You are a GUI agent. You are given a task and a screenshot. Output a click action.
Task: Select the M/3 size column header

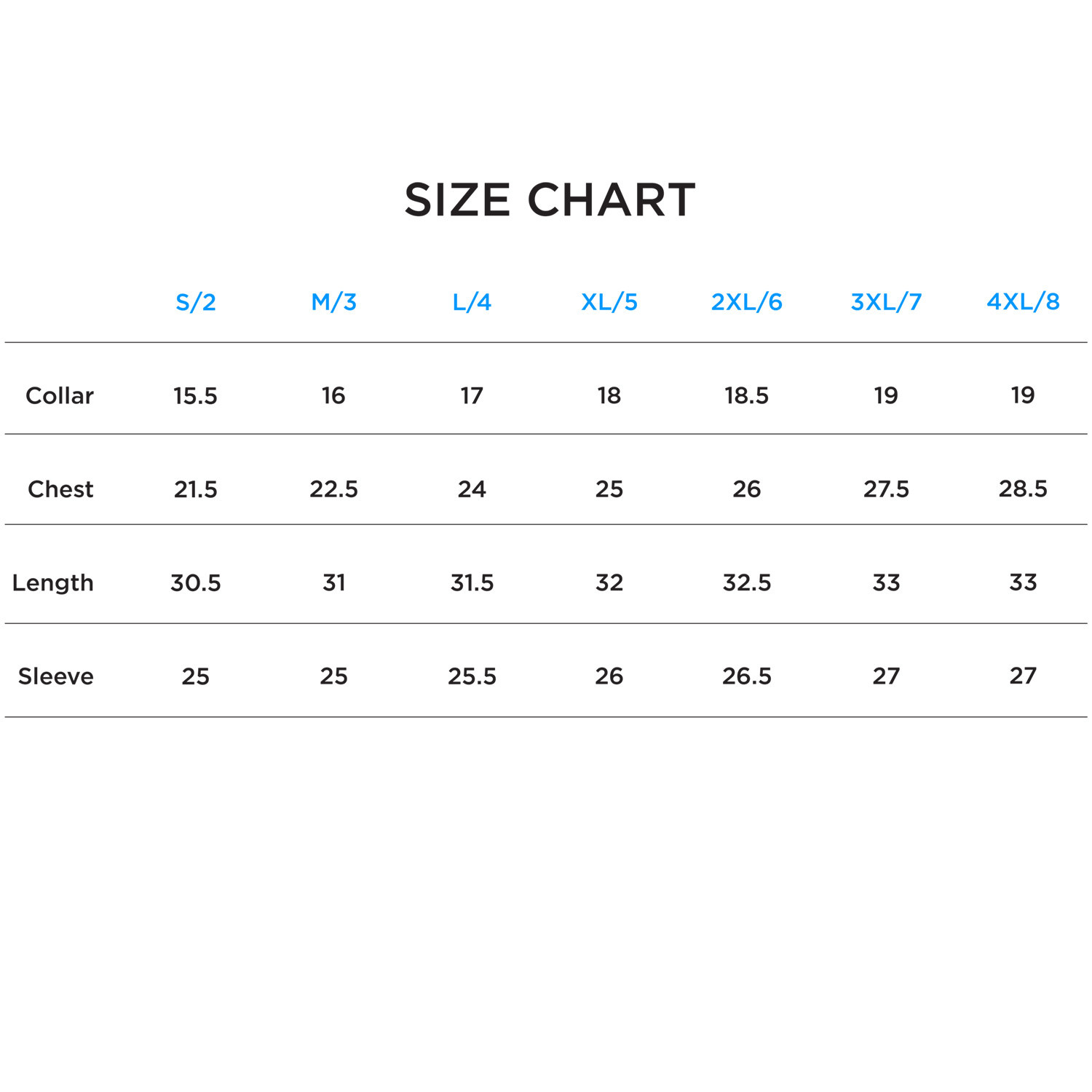click(333, 301)
